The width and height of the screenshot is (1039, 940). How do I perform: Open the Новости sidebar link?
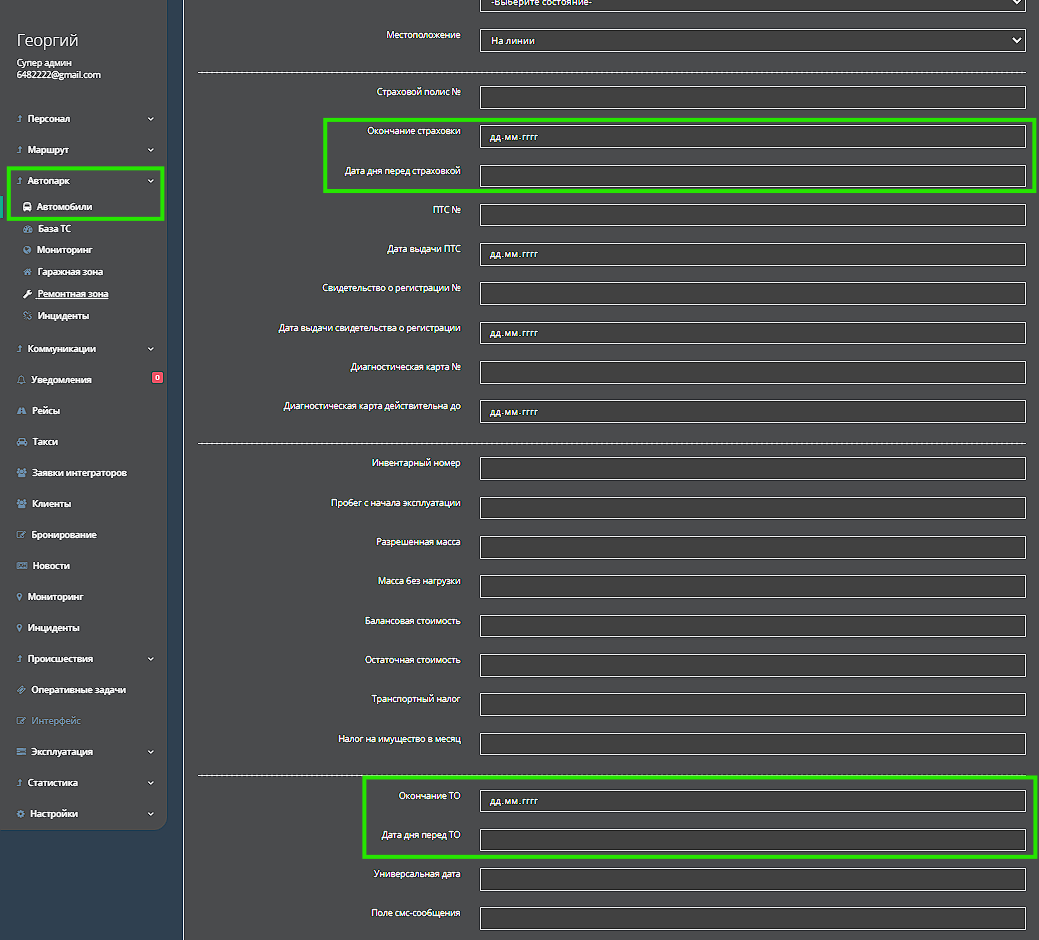click(x=51, y=566)
